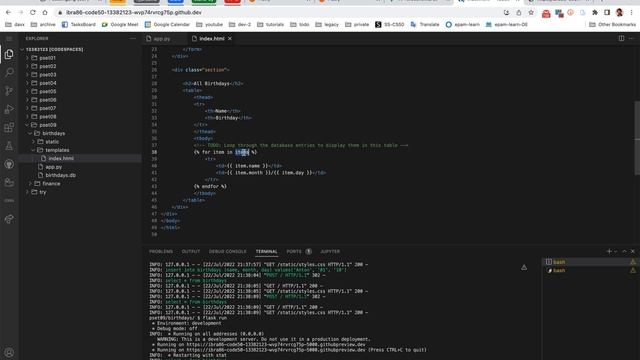Go to the browser home page
The height and width of the screenshot is (360, 640).
pyautogui.click(x=45, y=13)
